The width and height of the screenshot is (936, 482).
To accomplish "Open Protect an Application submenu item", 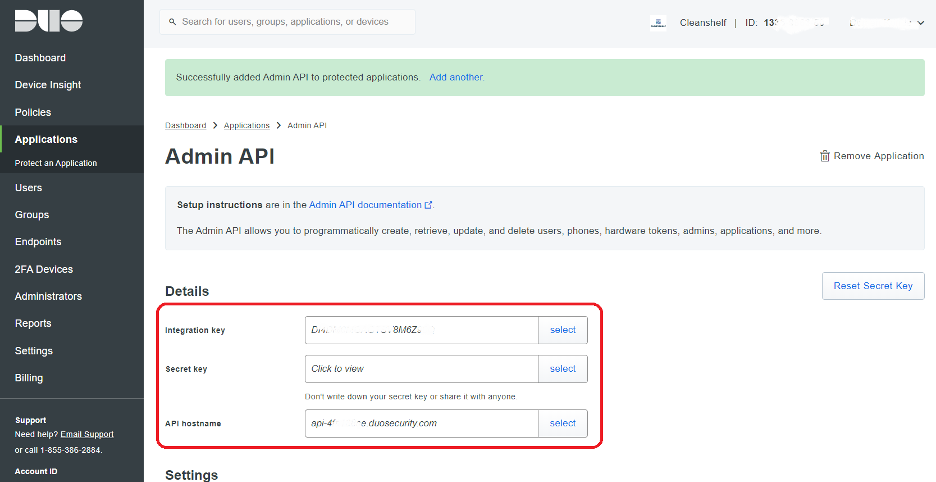I will tap(56, 163).
